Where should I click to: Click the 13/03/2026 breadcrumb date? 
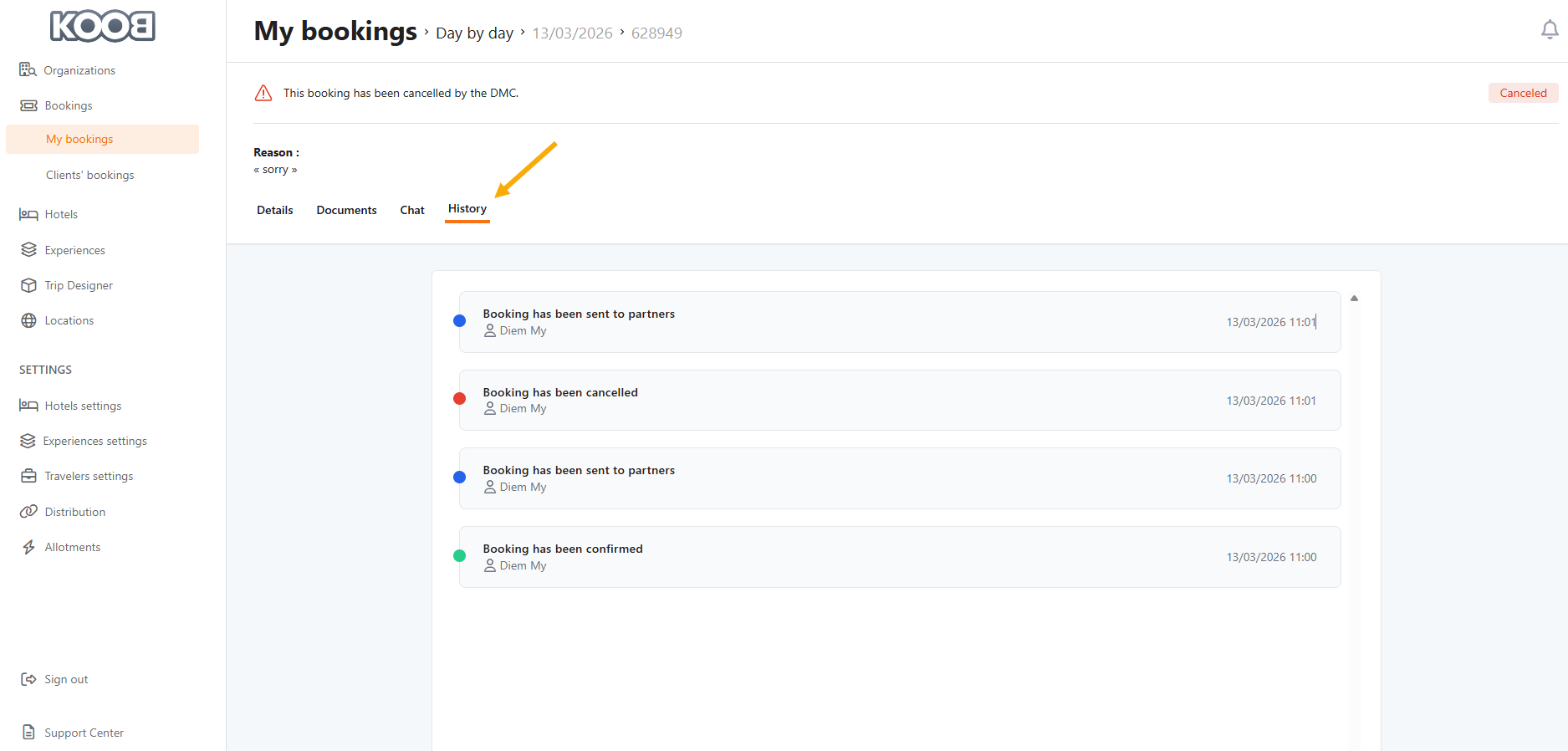point(572,33)
